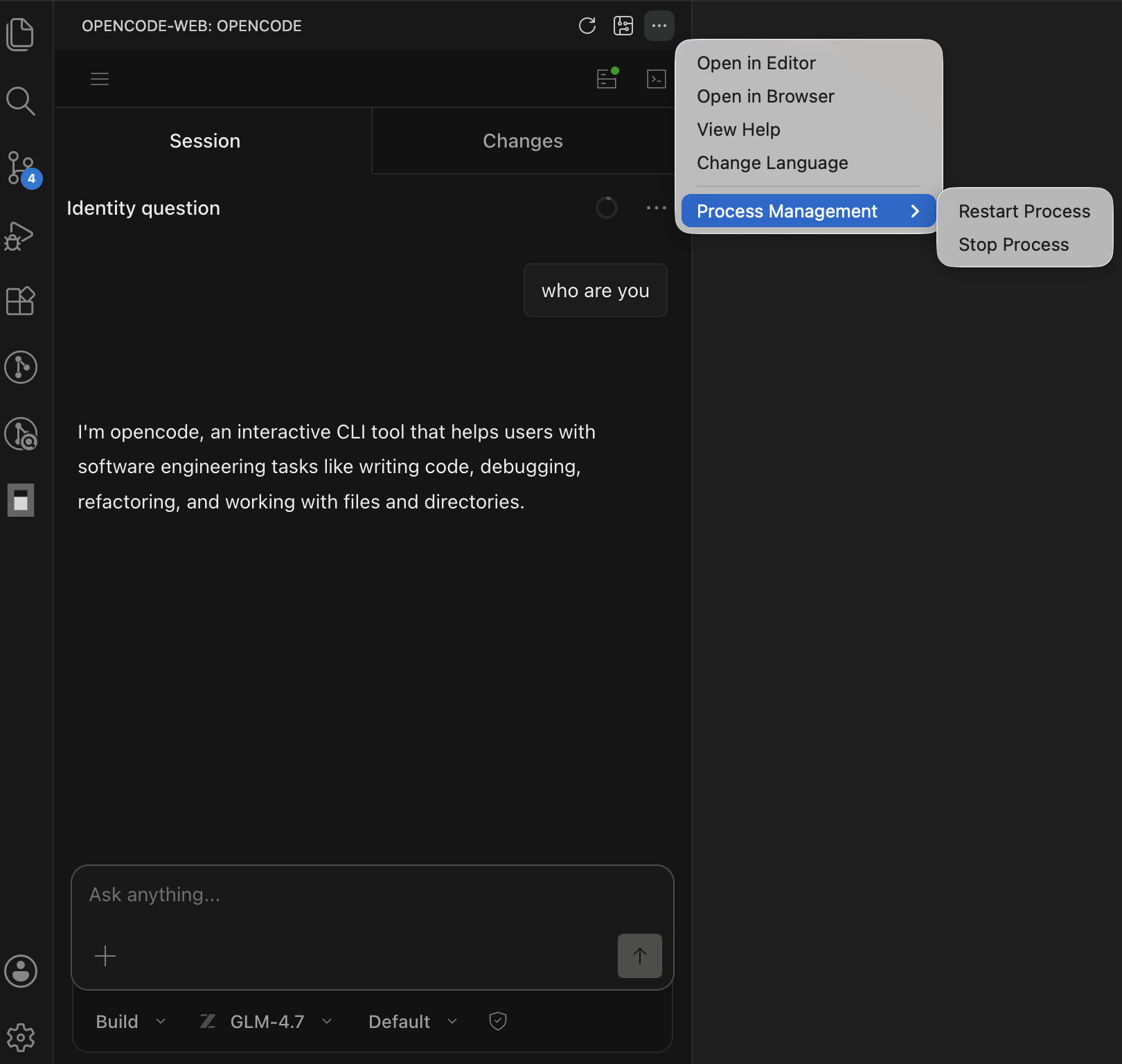Open the Manage gear icon
The image size is (1122, 1064).
pyautogui.click(x=21, y=1037)
